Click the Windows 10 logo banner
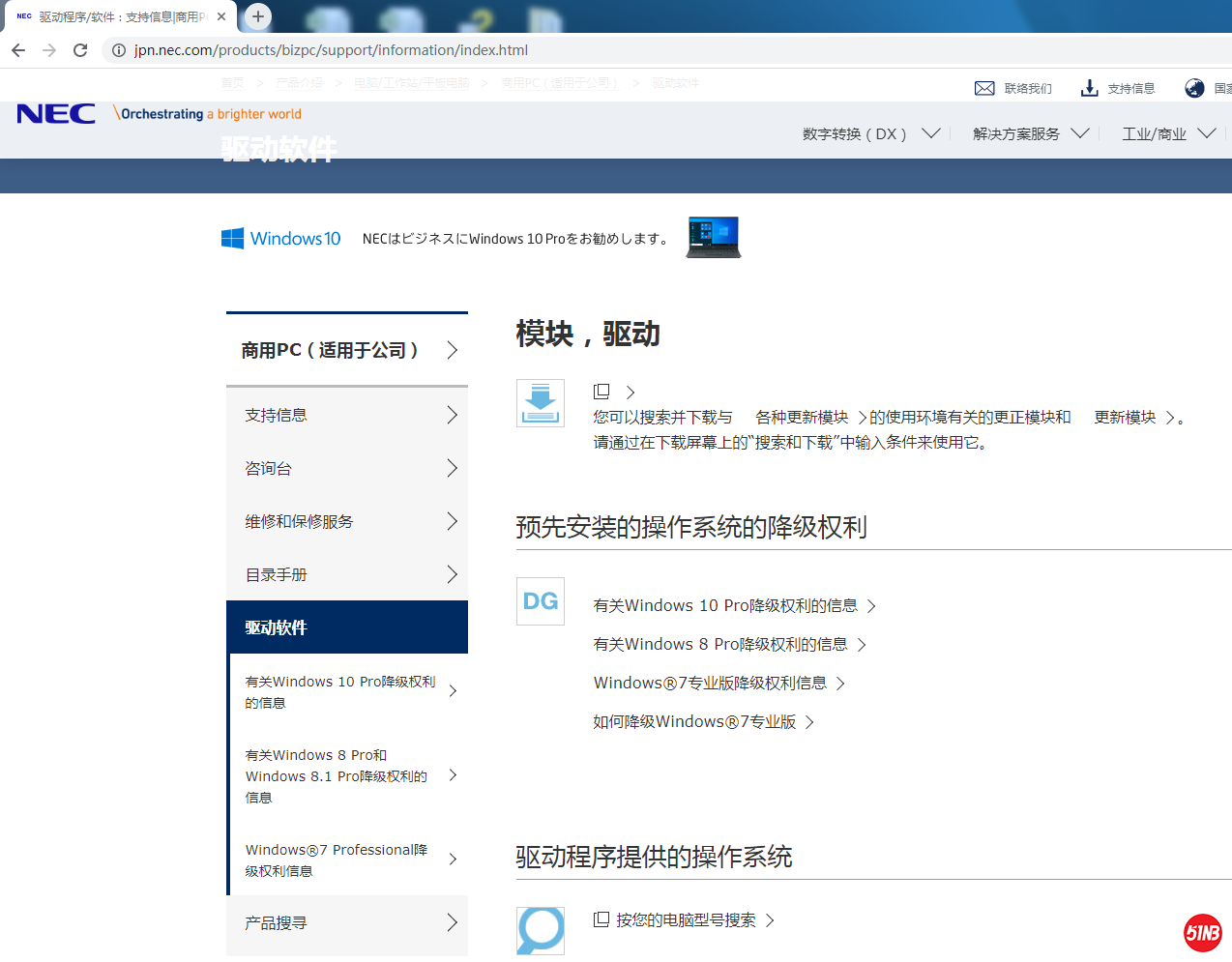Viewport: 1232px width, 962px height. point(281,239)
